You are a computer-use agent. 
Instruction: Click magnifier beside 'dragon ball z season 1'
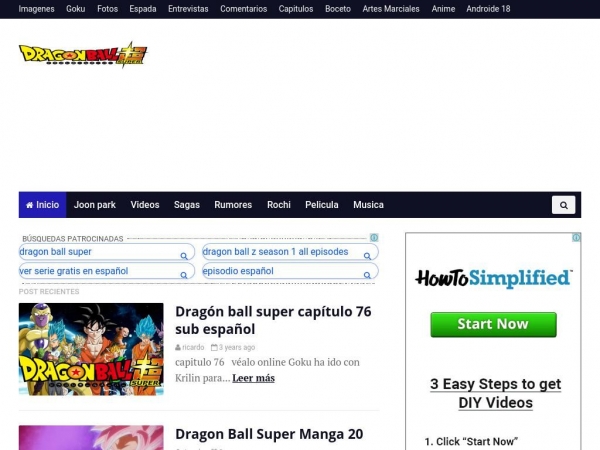pyautogui.click(x=367, y=256)
